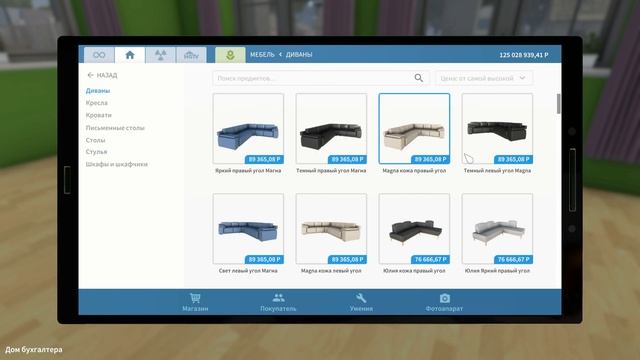Click price tag on Яркий правый угол Магма

pyautogui.click(x=264, y=159)
